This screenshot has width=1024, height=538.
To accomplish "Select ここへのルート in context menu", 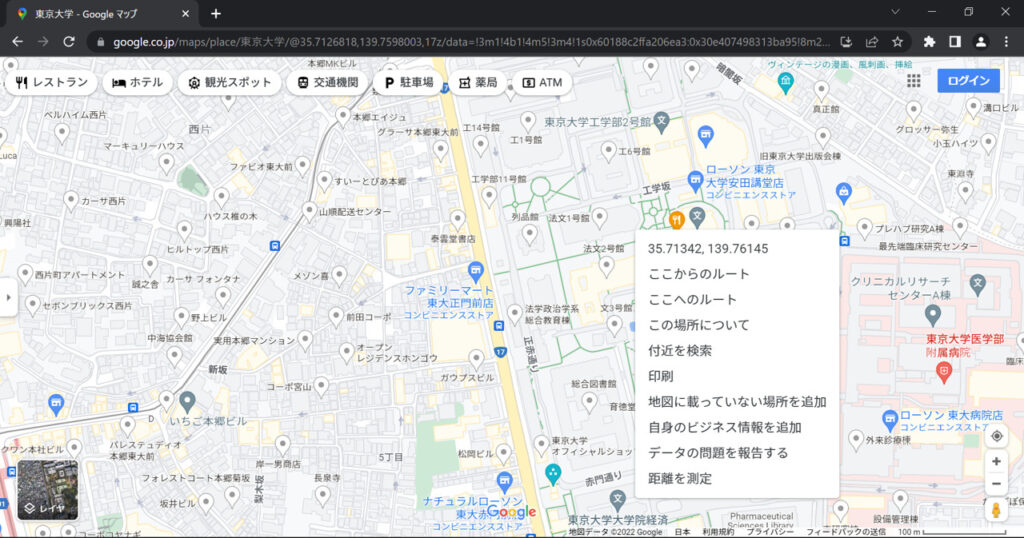I will point(737,299).
